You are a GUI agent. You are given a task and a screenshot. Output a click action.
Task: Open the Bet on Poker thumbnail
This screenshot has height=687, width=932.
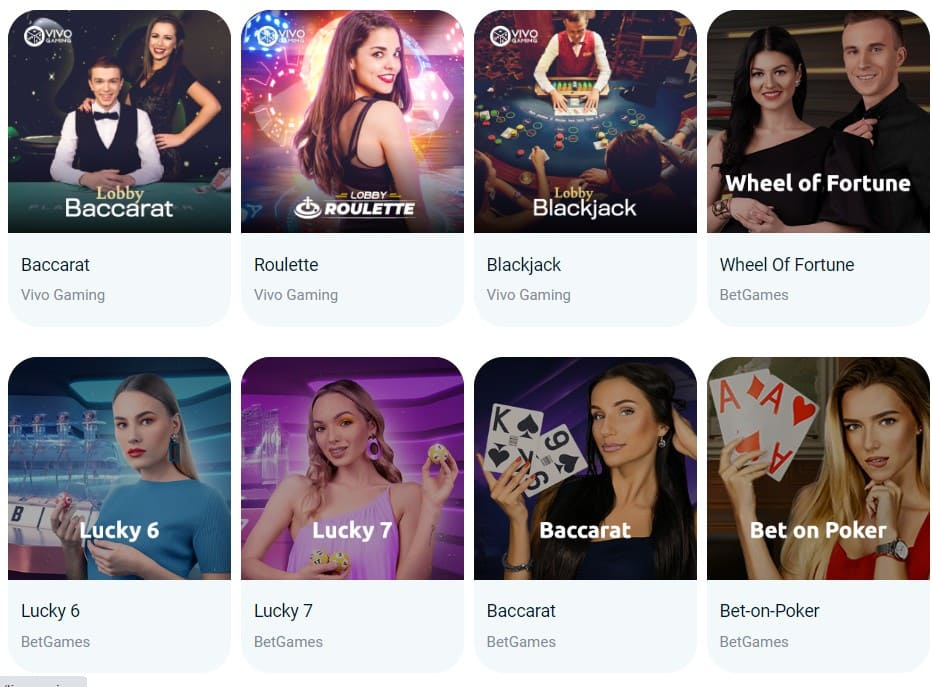point(818,468)
